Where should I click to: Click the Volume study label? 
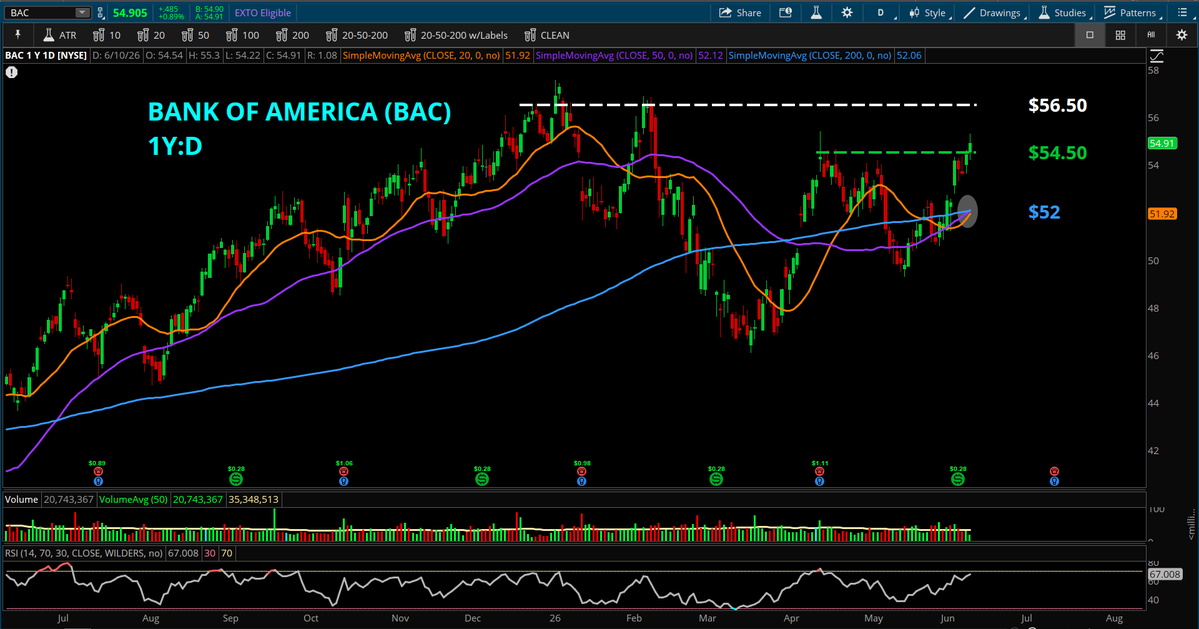click(21, 499)
